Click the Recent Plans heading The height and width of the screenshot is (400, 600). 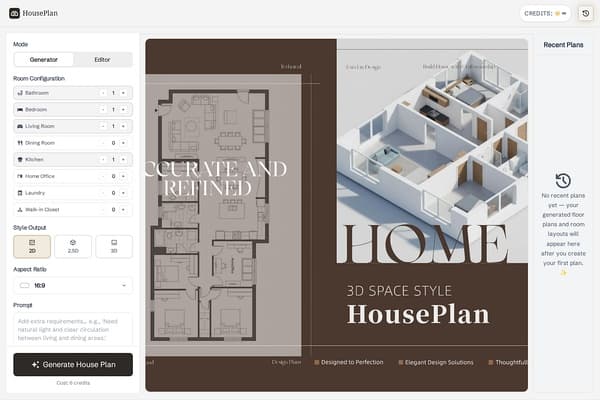click(563, 45)
